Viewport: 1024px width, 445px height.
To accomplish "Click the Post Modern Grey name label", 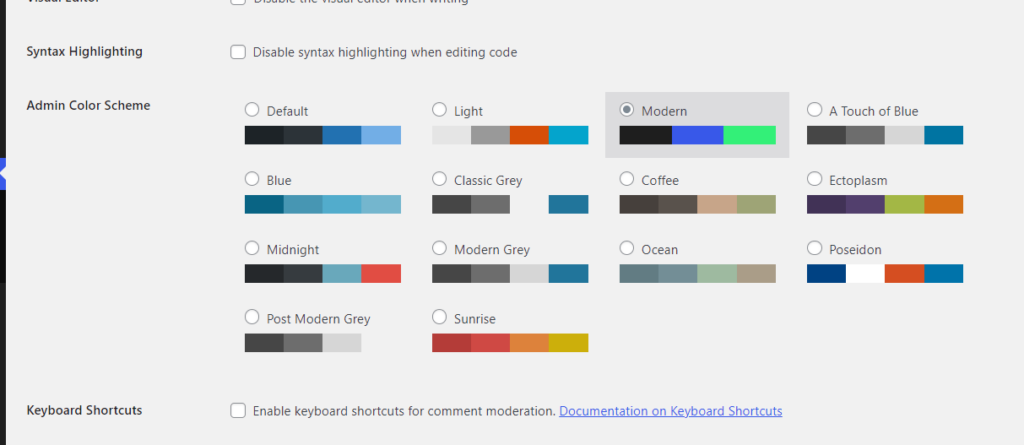I will point(318,319).
